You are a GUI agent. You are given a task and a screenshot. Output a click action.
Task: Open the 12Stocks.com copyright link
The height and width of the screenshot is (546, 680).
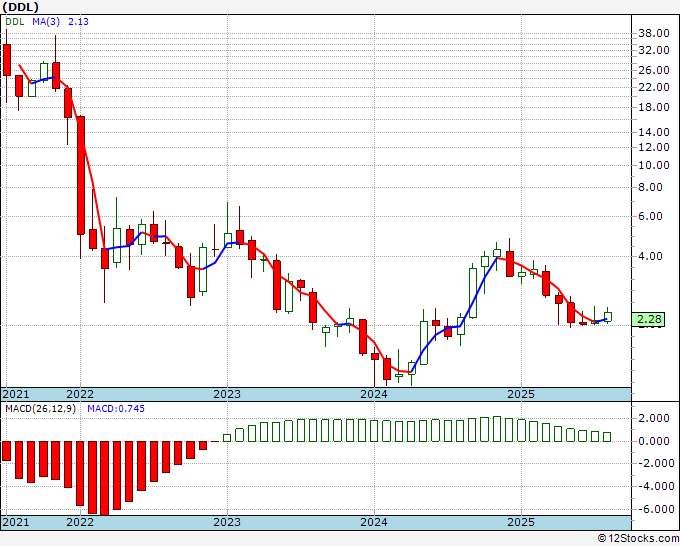click(638, 539)
